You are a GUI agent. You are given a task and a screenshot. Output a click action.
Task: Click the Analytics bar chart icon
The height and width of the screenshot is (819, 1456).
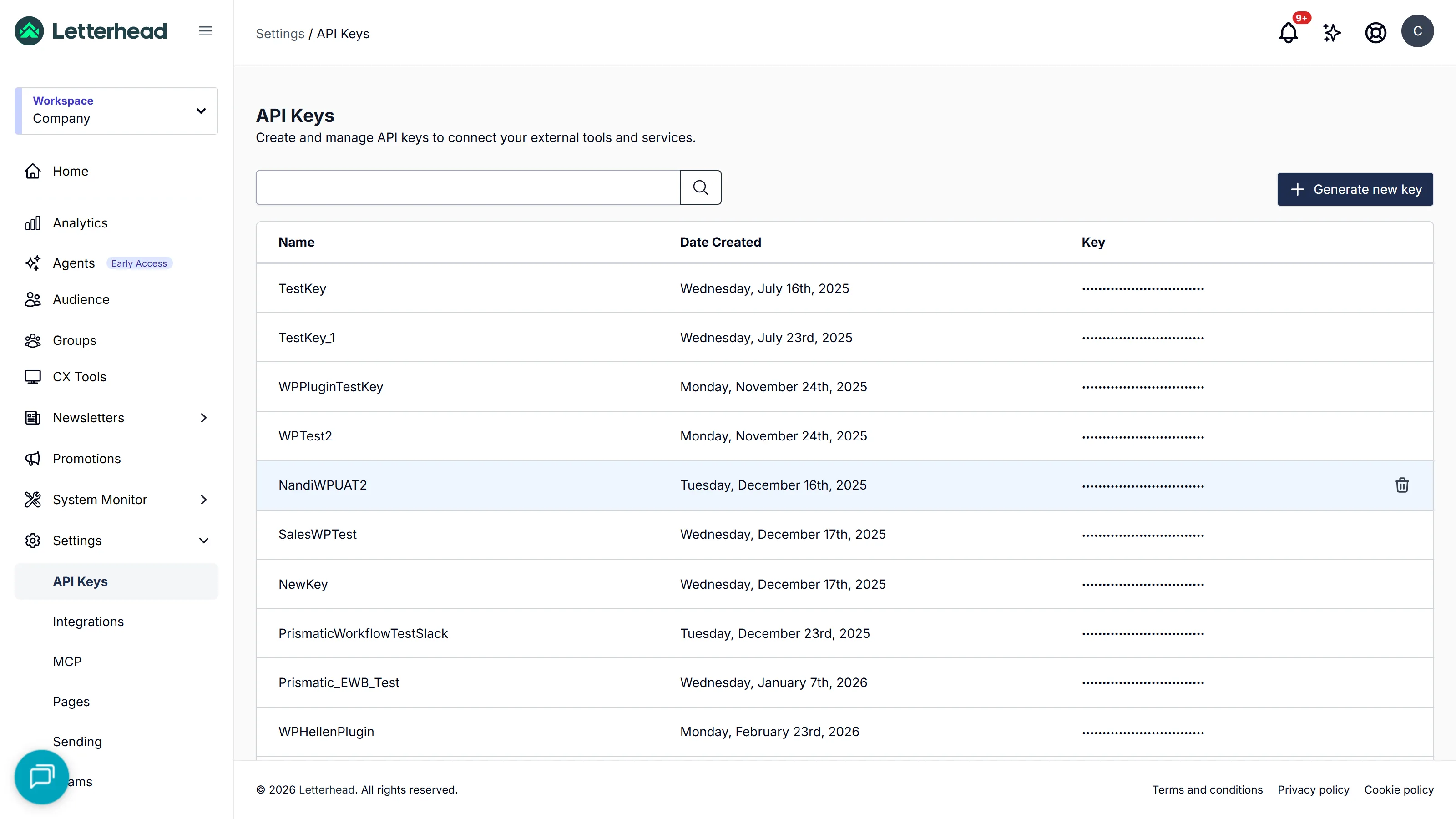(x=33, y=223)
